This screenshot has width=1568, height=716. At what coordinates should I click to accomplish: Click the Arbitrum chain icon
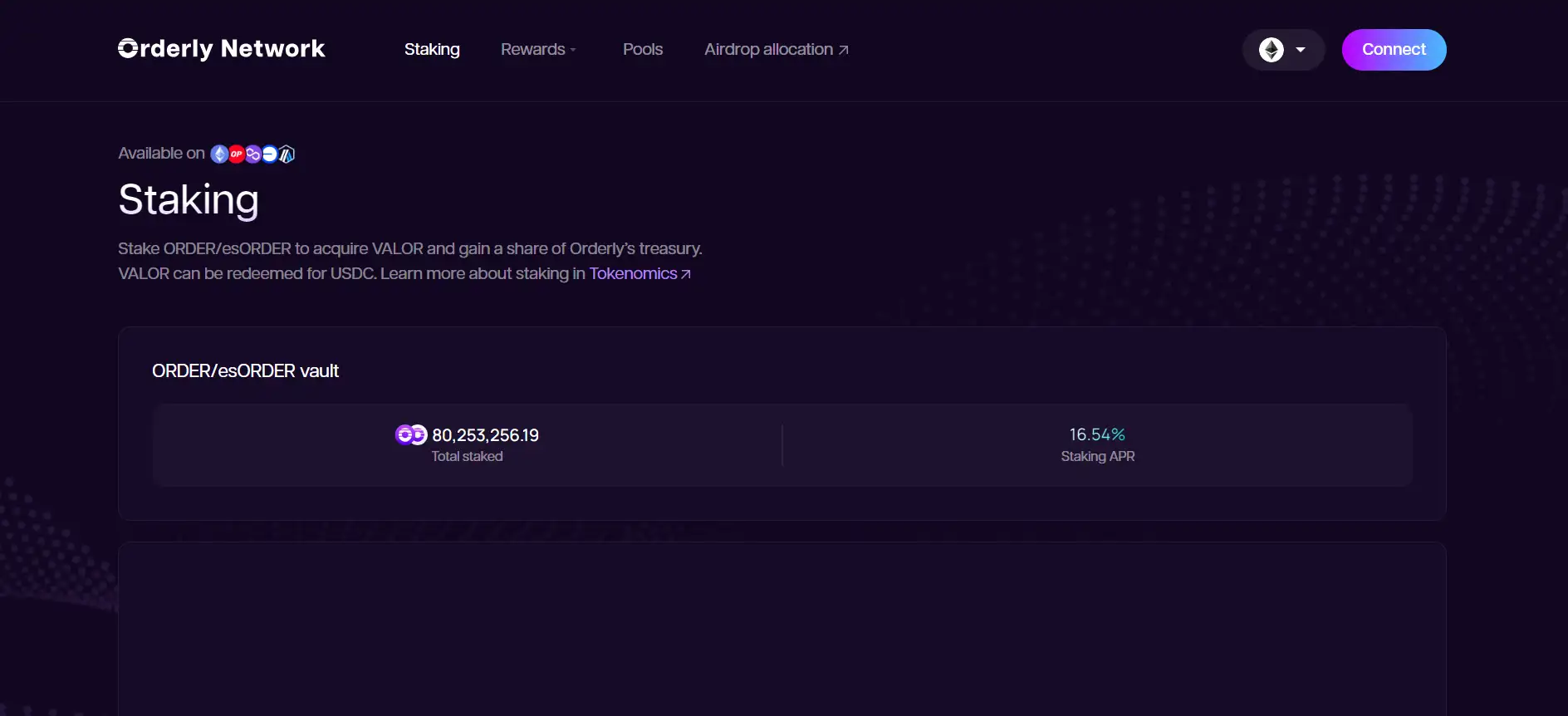tap(287, 154)
